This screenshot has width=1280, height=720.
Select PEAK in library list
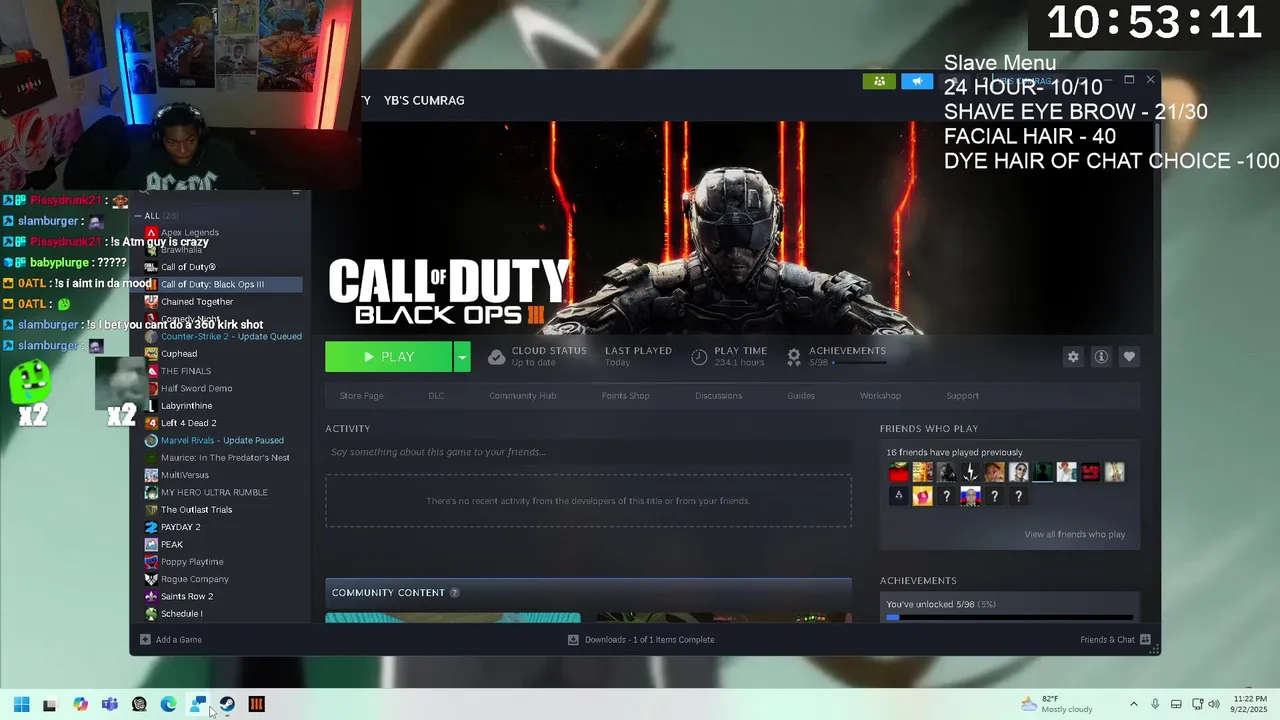click(x=218, y=544)
